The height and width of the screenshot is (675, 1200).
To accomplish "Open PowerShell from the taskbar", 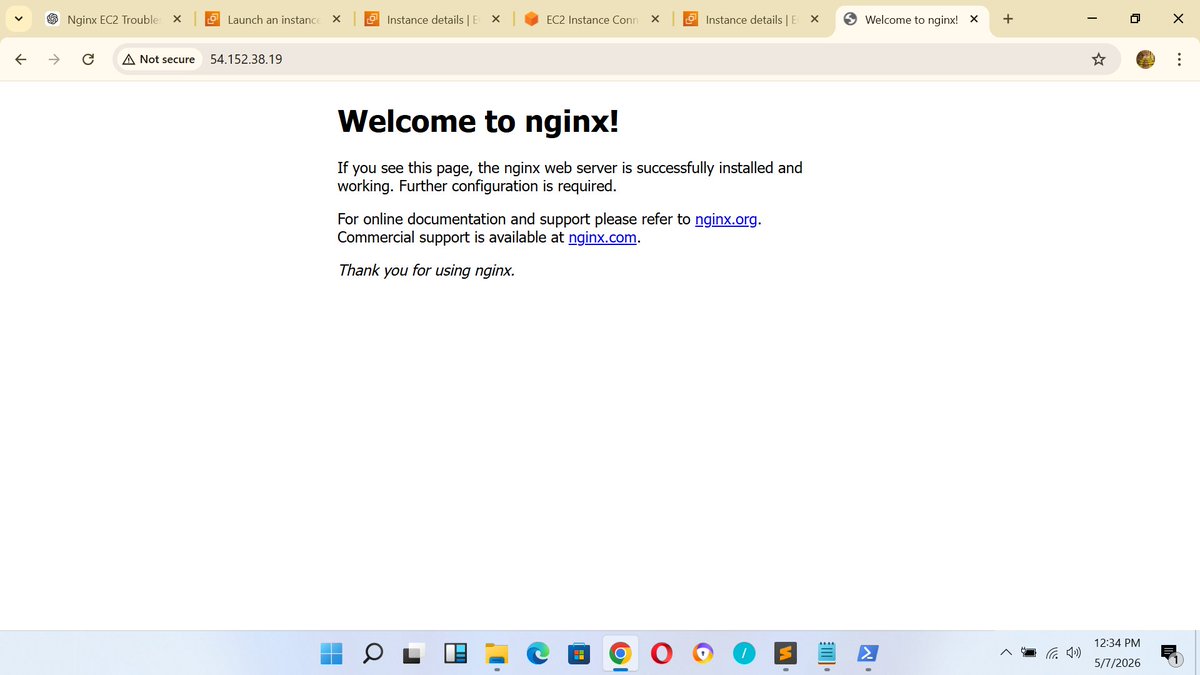I will [868, 654].
